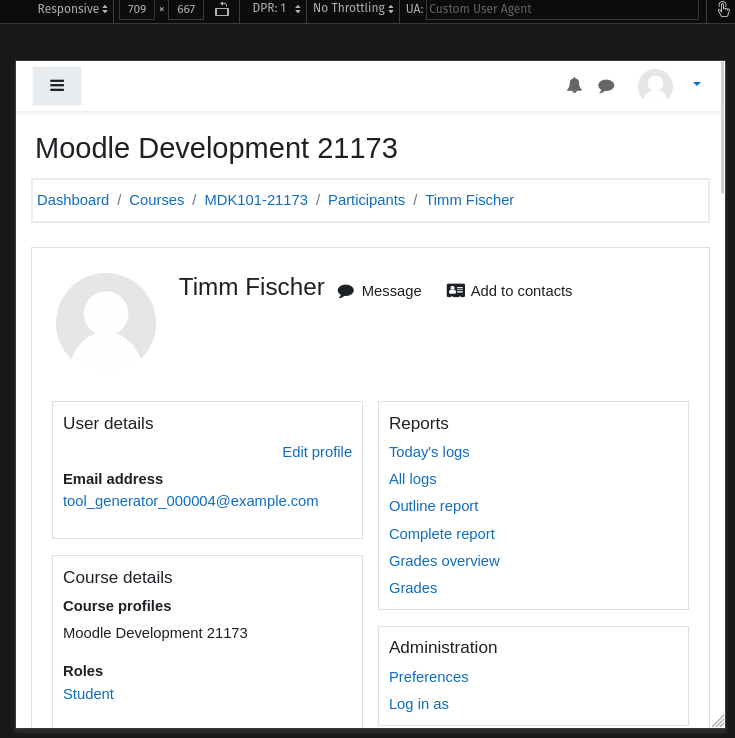Click the Message bubble icon beside name
This screenshot has width=735, height=738.
pyautogui.click(x=346, y=291)
